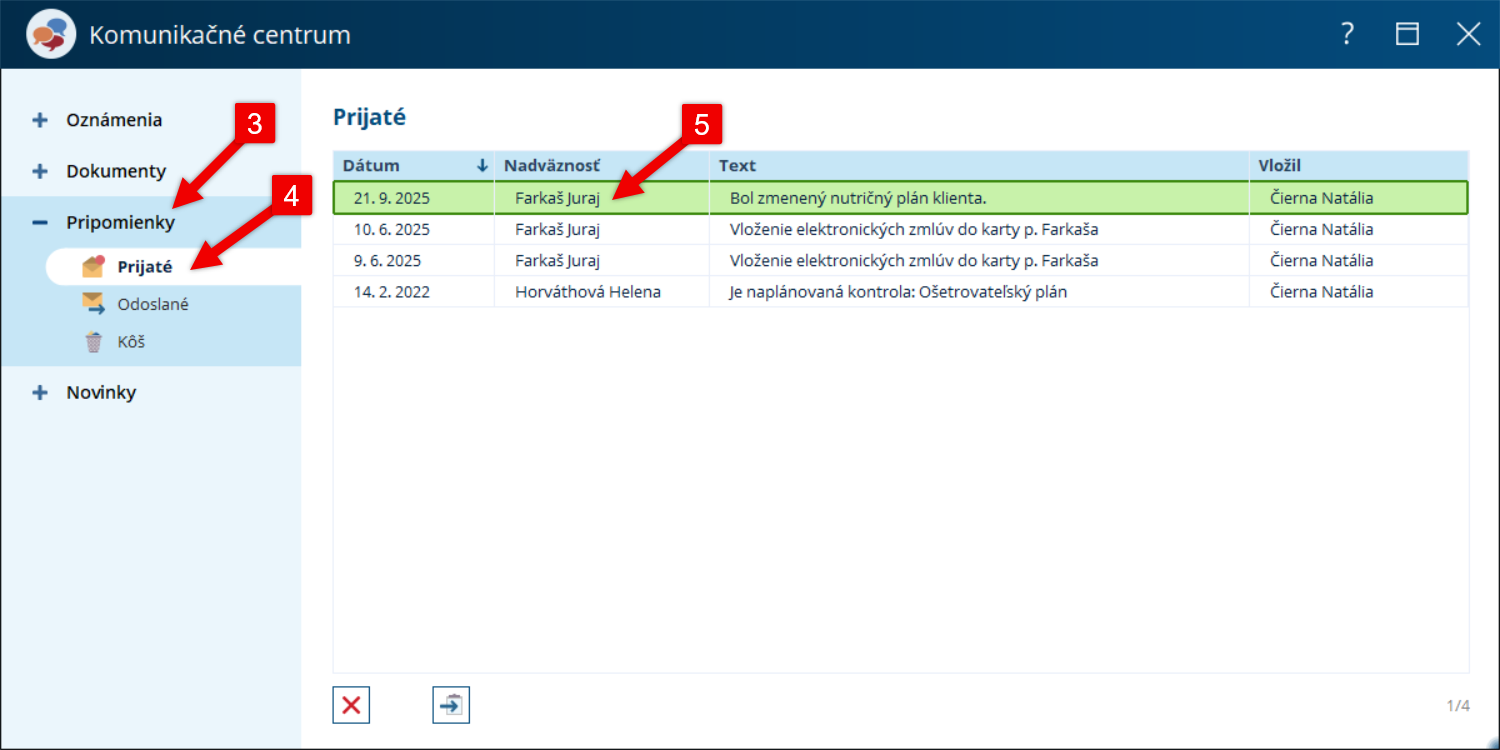
Task: Click Čierna Natália in the 14. 2. 2022 row
Action: click(1321, 292)
